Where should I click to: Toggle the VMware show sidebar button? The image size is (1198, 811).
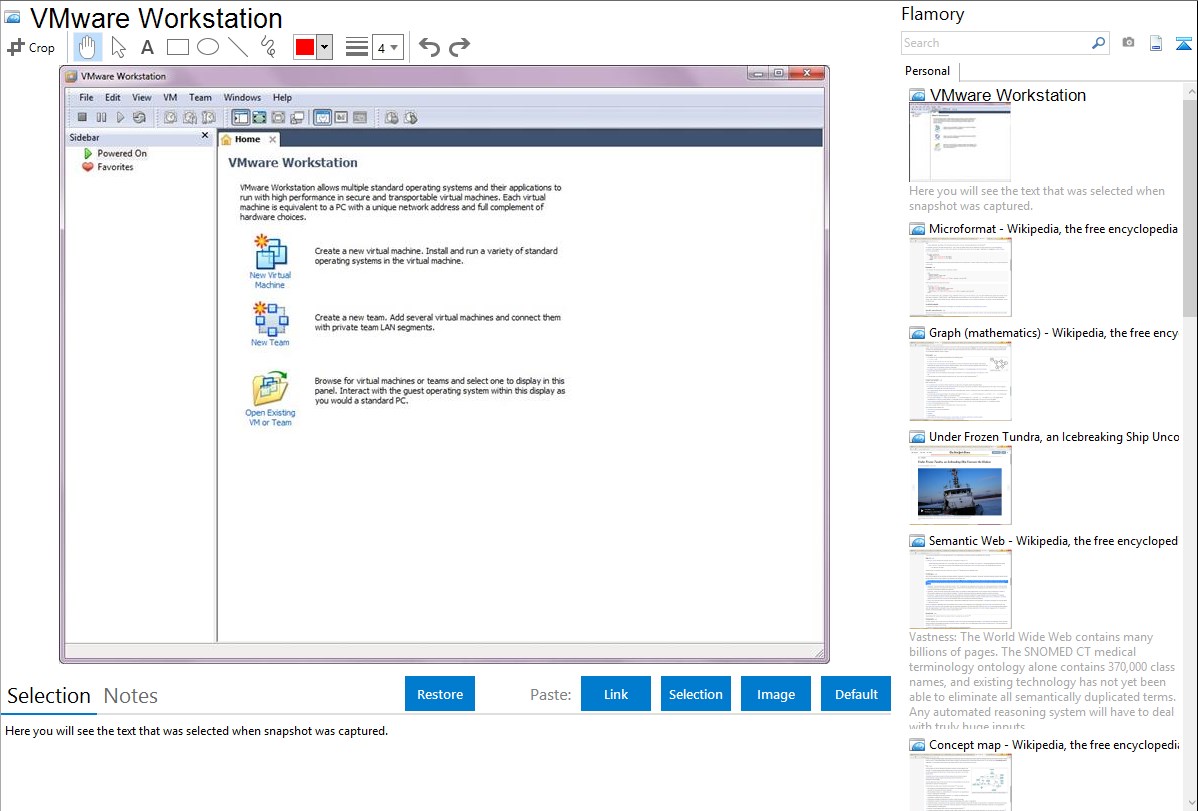tap(241, 118)
